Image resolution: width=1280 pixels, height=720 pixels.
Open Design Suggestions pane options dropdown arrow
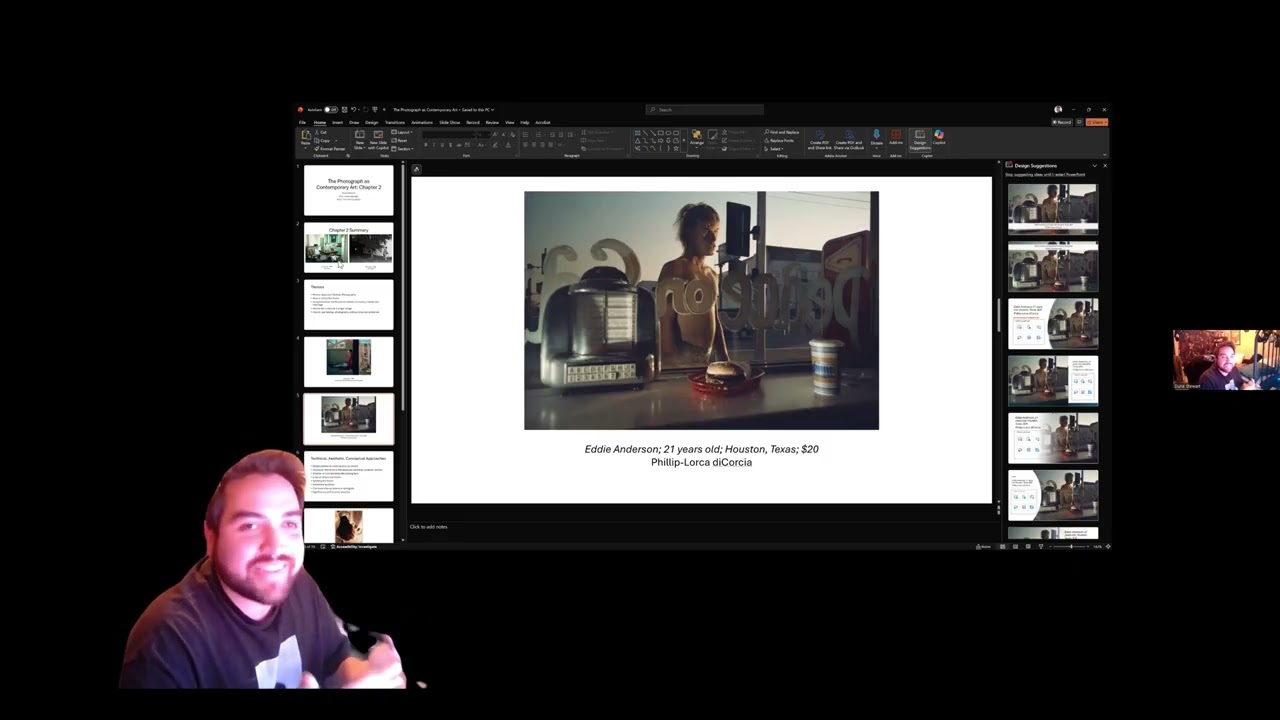(1095, 165)
